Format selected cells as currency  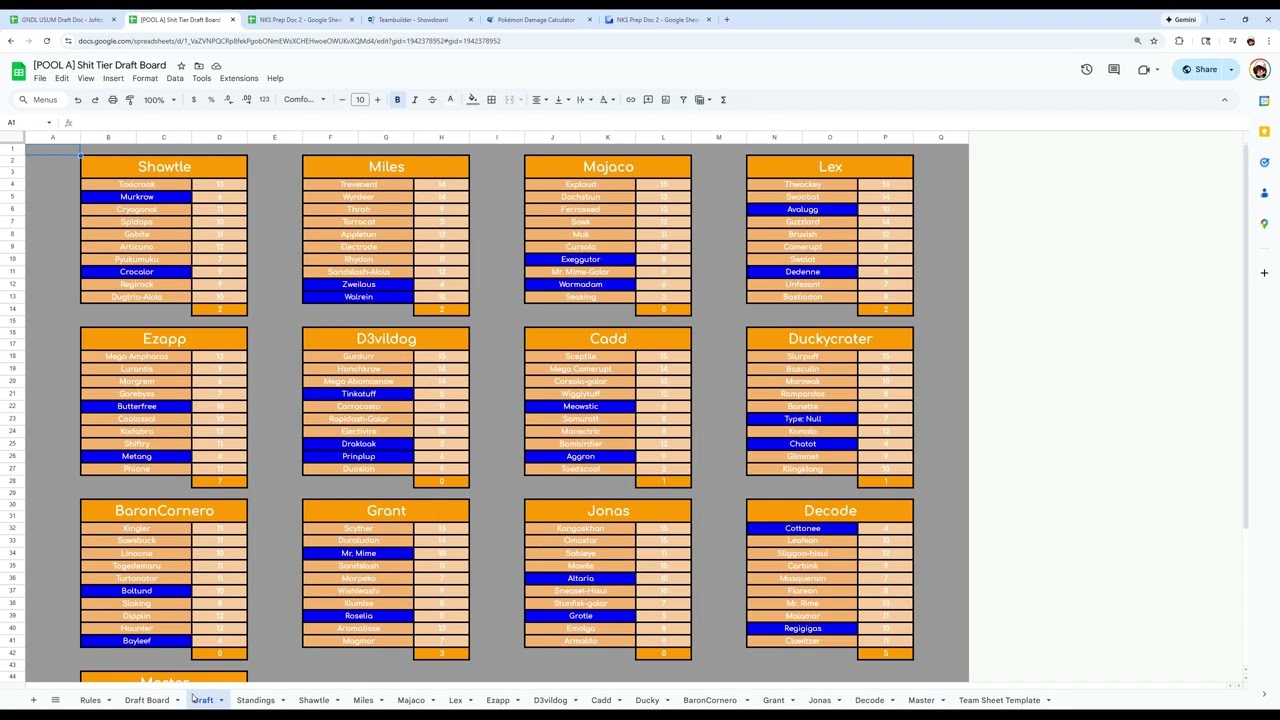coord(194,100)
